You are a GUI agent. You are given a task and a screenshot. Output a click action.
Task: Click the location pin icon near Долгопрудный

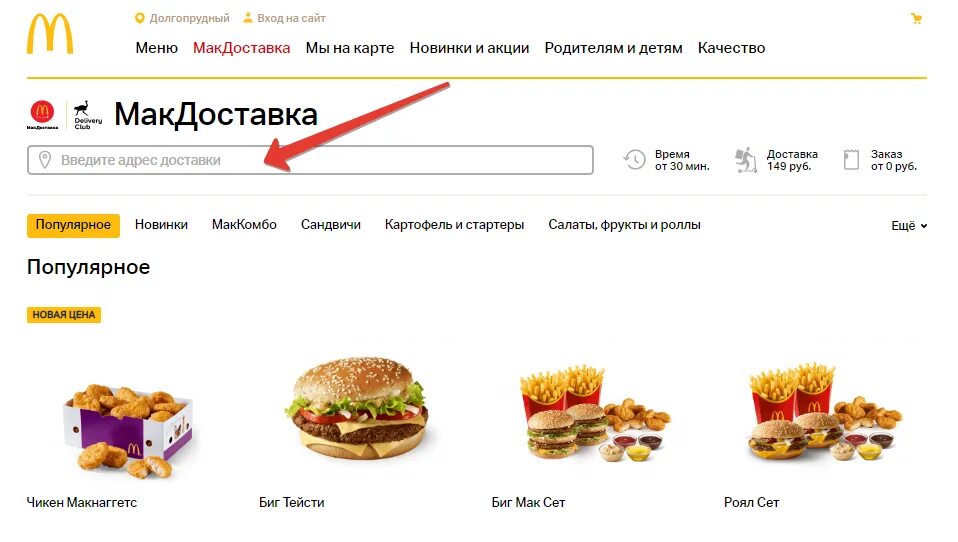click(x=139, y=18)
